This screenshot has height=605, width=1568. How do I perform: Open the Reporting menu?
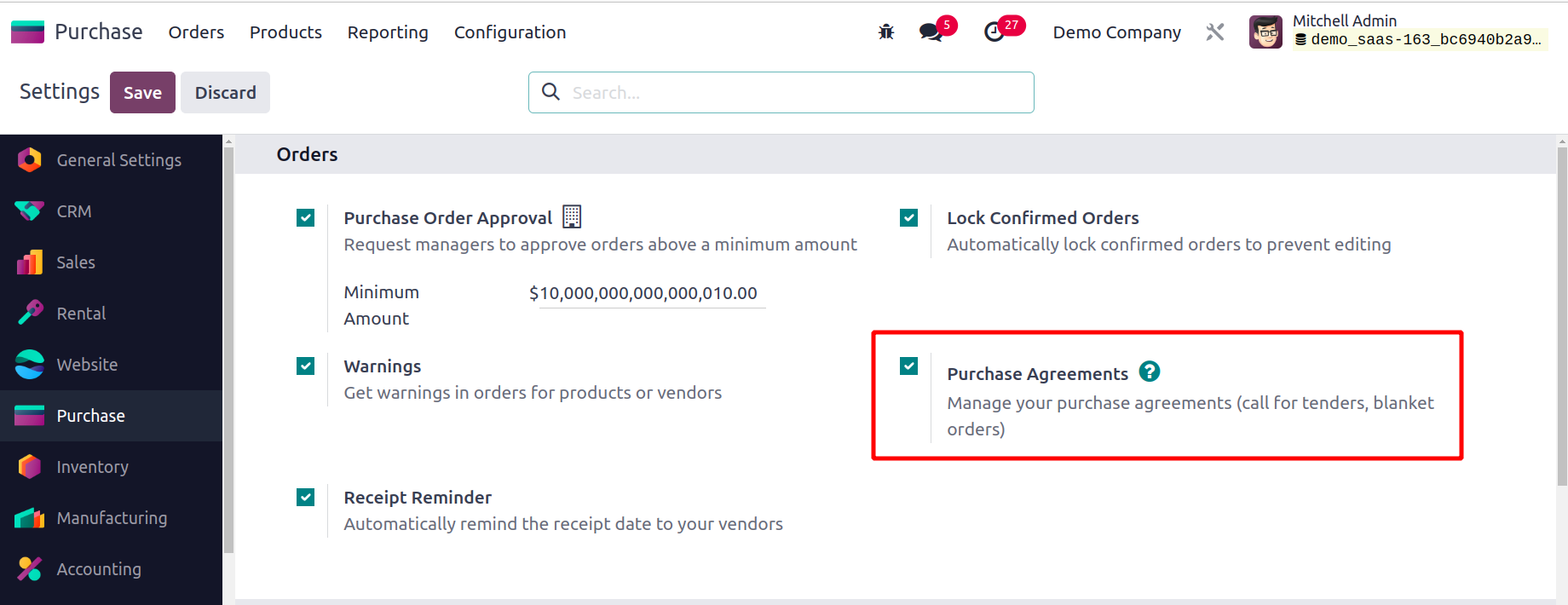coord(388,32)
